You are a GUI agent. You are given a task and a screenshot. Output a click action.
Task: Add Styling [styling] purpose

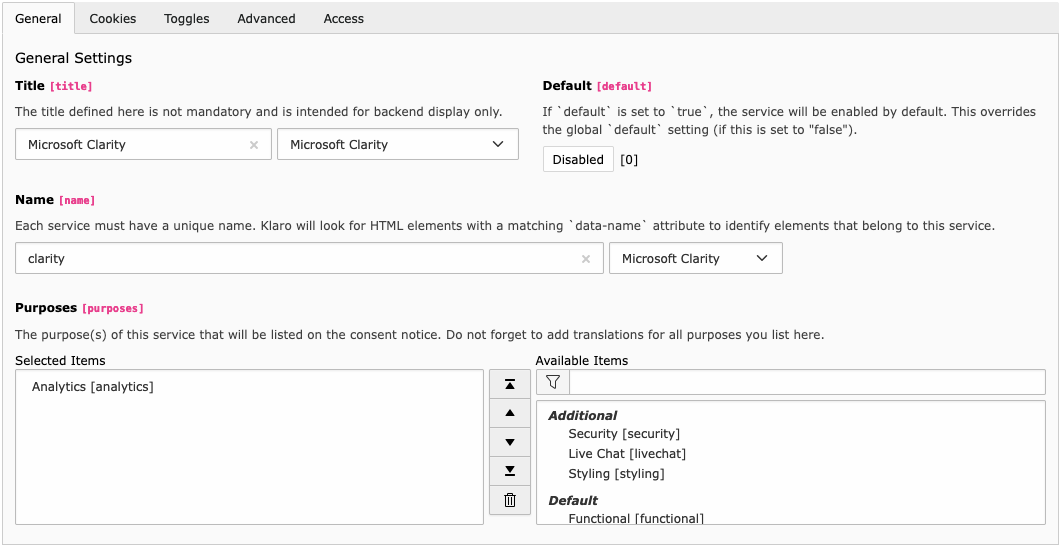pos(616,474)
